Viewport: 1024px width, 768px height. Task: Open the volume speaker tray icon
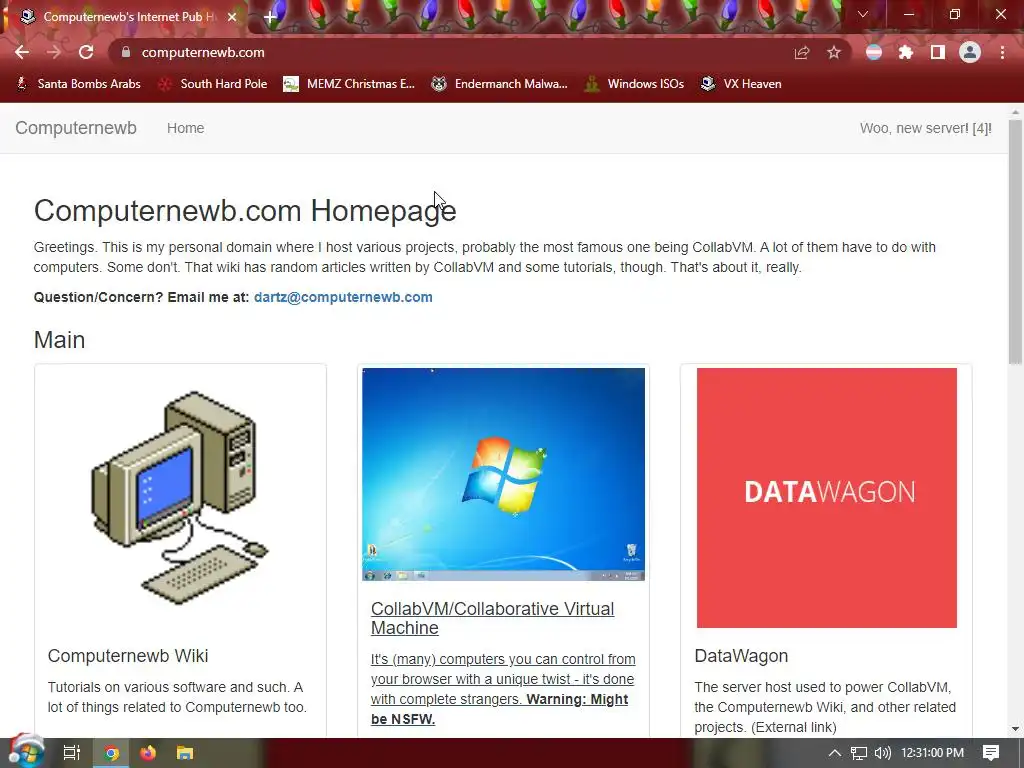click(x=882, y=753)
